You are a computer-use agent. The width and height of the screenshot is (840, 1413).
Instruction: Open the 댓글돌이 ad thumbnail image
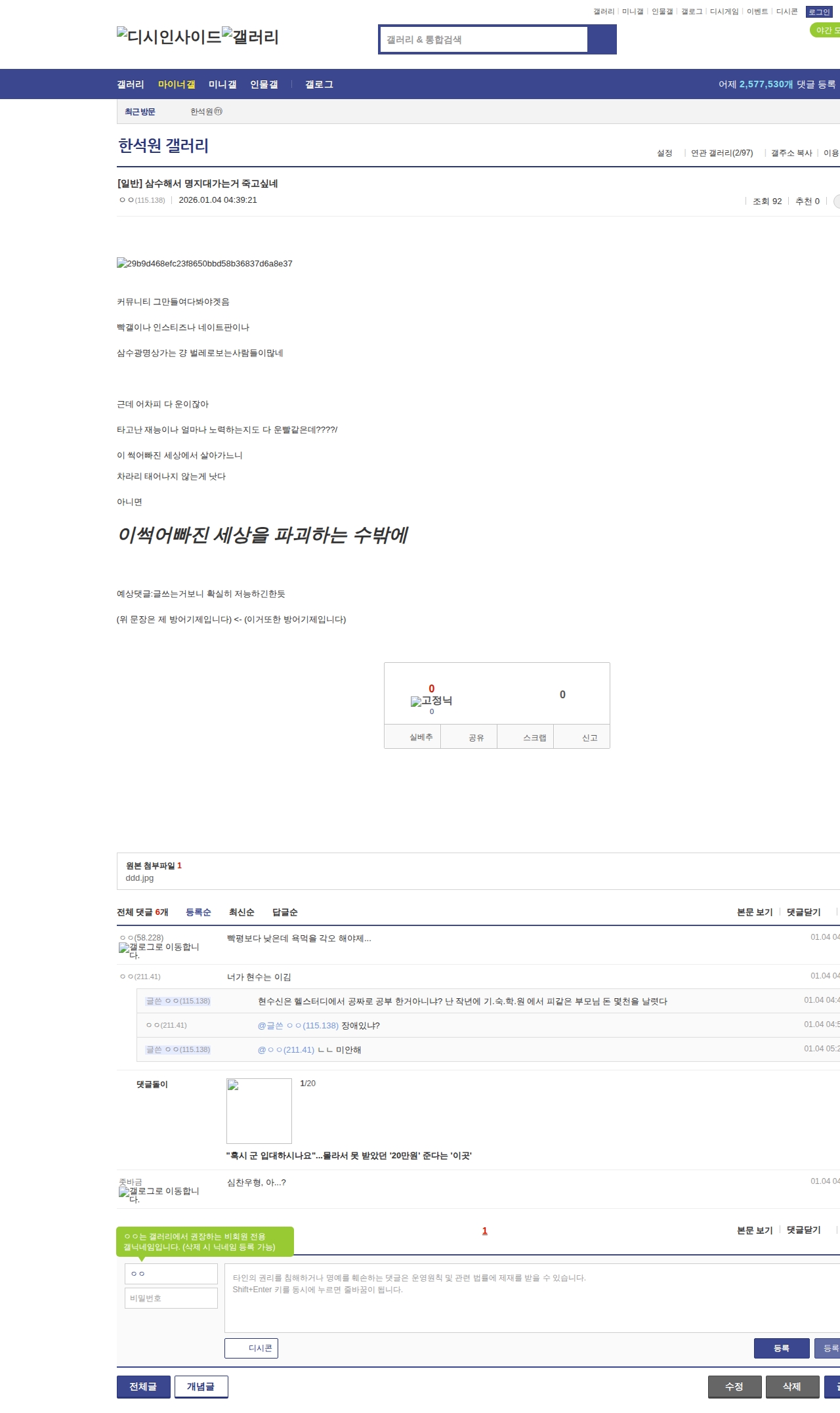click(x=259, y=1110)
